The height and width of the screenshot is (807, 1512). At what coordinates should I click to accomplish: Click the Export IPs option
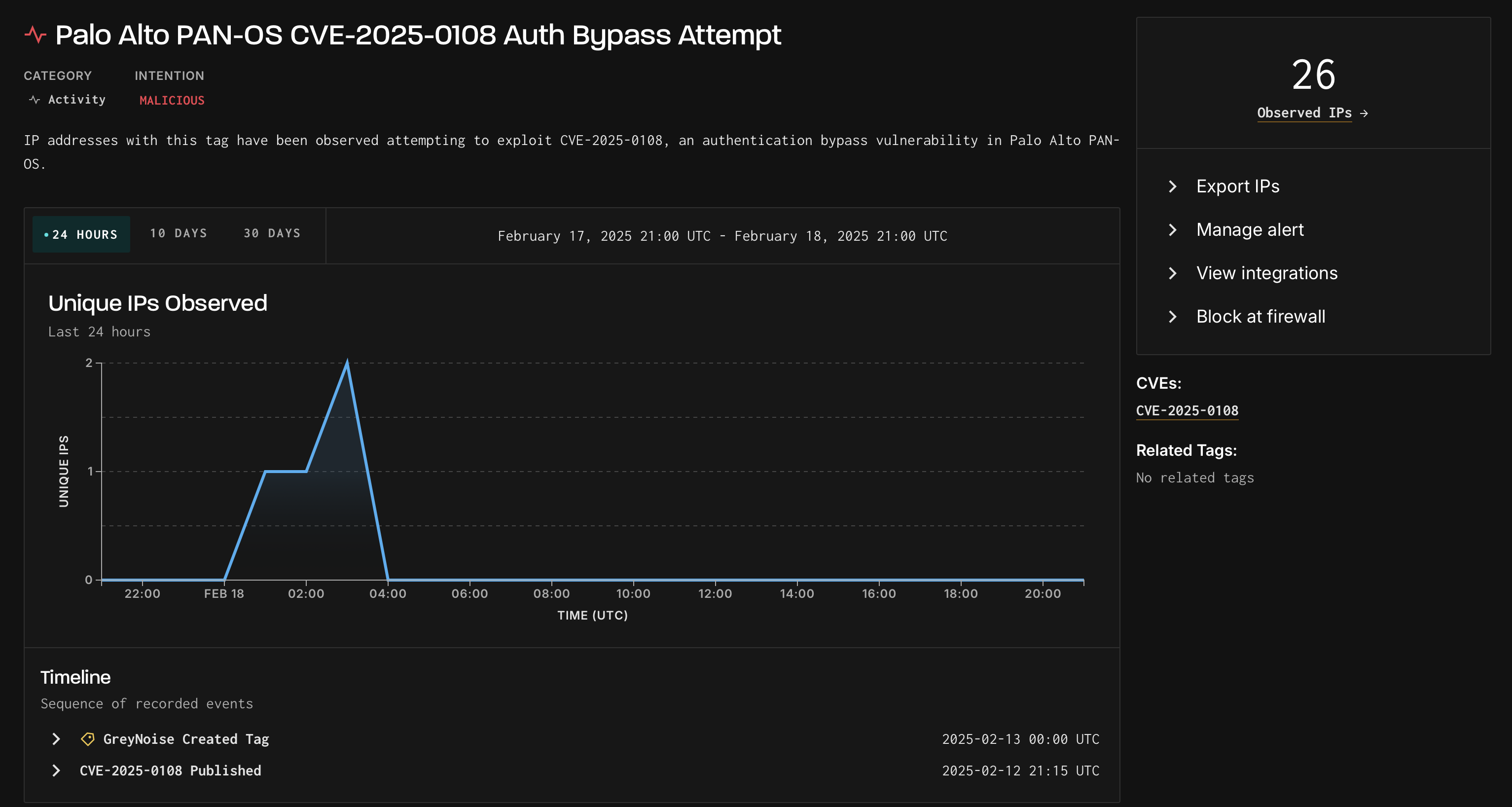tap(1238, 186)
